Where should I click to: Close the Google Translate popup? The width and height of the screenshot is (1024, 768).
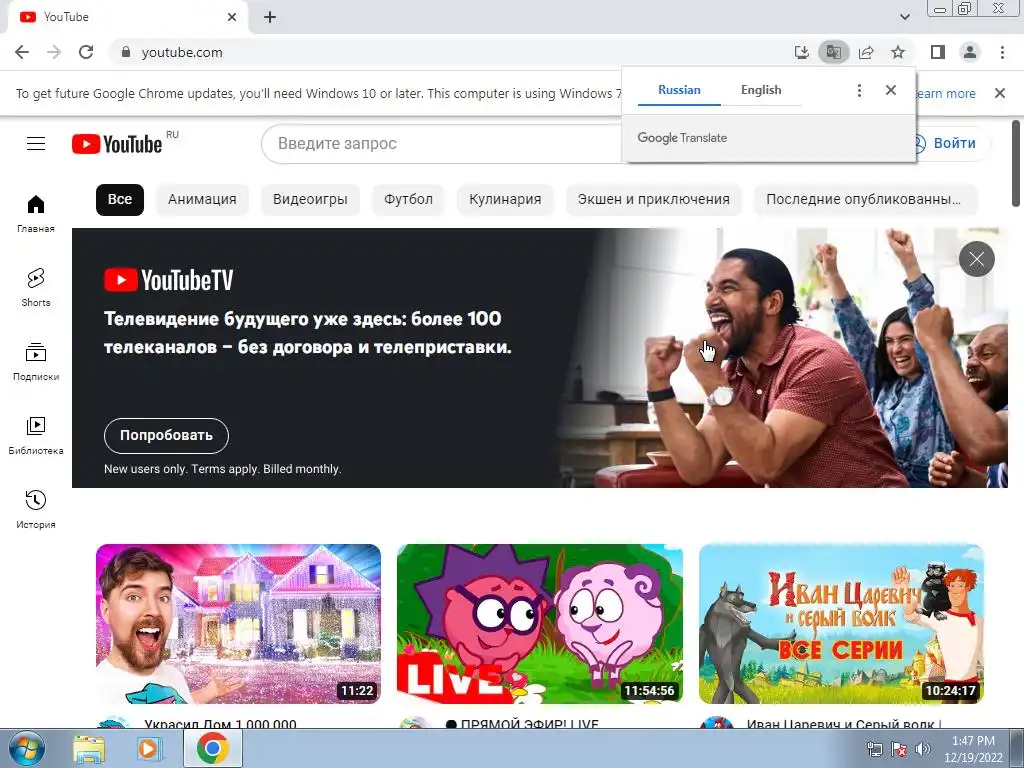(x=891, y=90)
